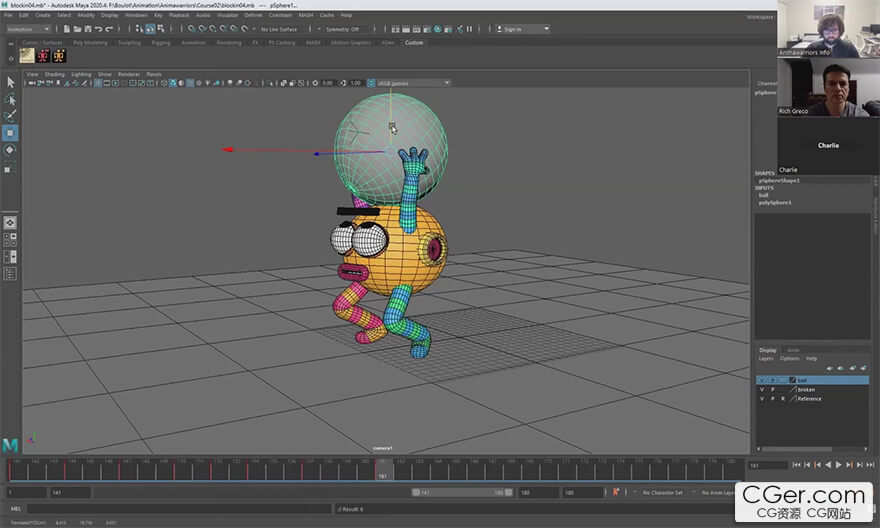Activate the Scale tool in toolbox
Viewport: 880px width, 528px height.
[10, 167]
